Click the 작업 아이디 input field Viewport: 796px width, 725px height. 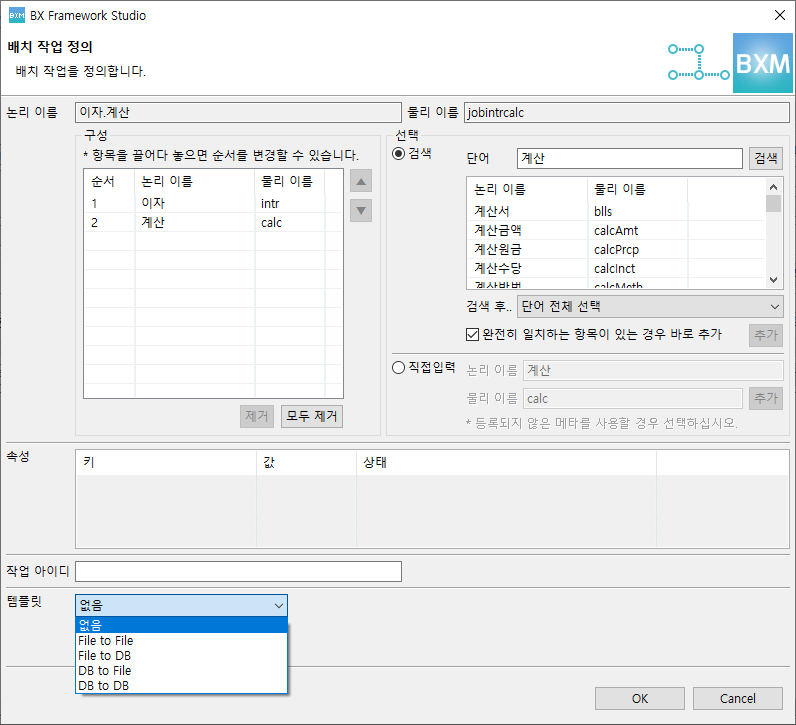[x=238, y=571]
